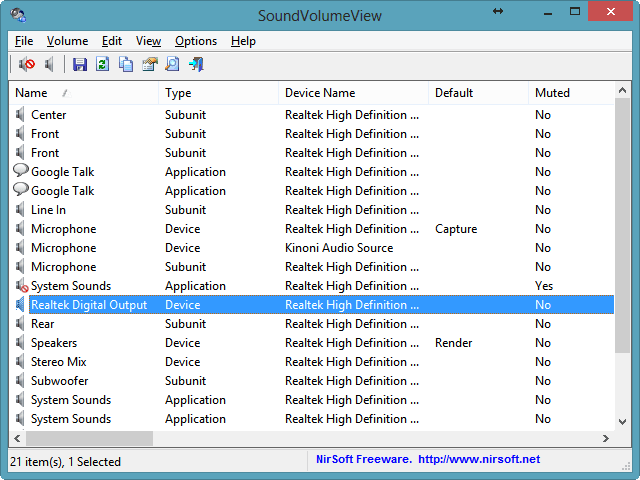This screenshot has height=480, width=640.
Task: Click the vertical scrollbar down arrow
Action: click(622, 422)
